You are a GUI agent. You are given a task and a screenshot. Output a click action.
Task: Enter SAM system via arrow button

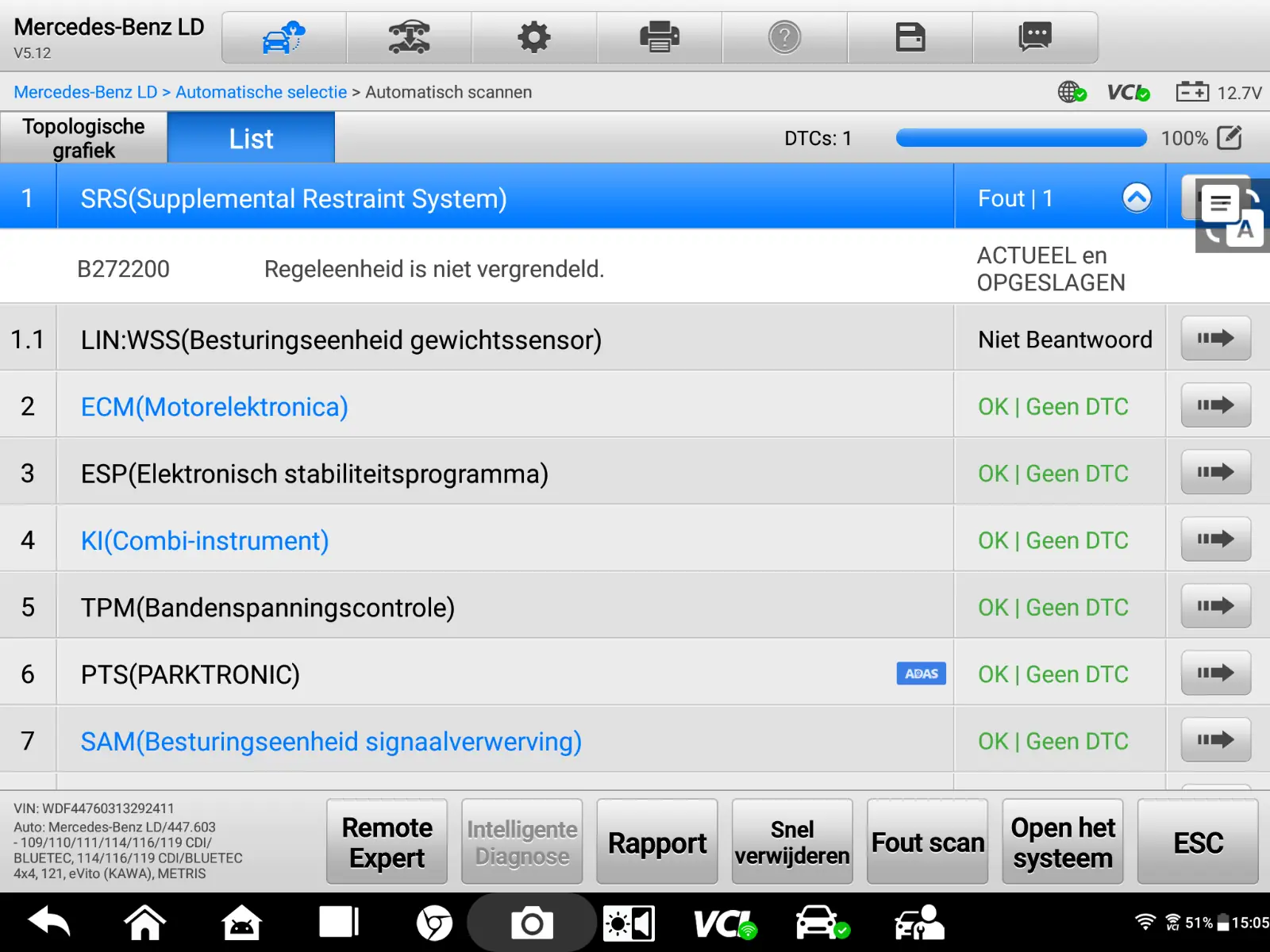pyautogui.click(x=1216, y=740)
